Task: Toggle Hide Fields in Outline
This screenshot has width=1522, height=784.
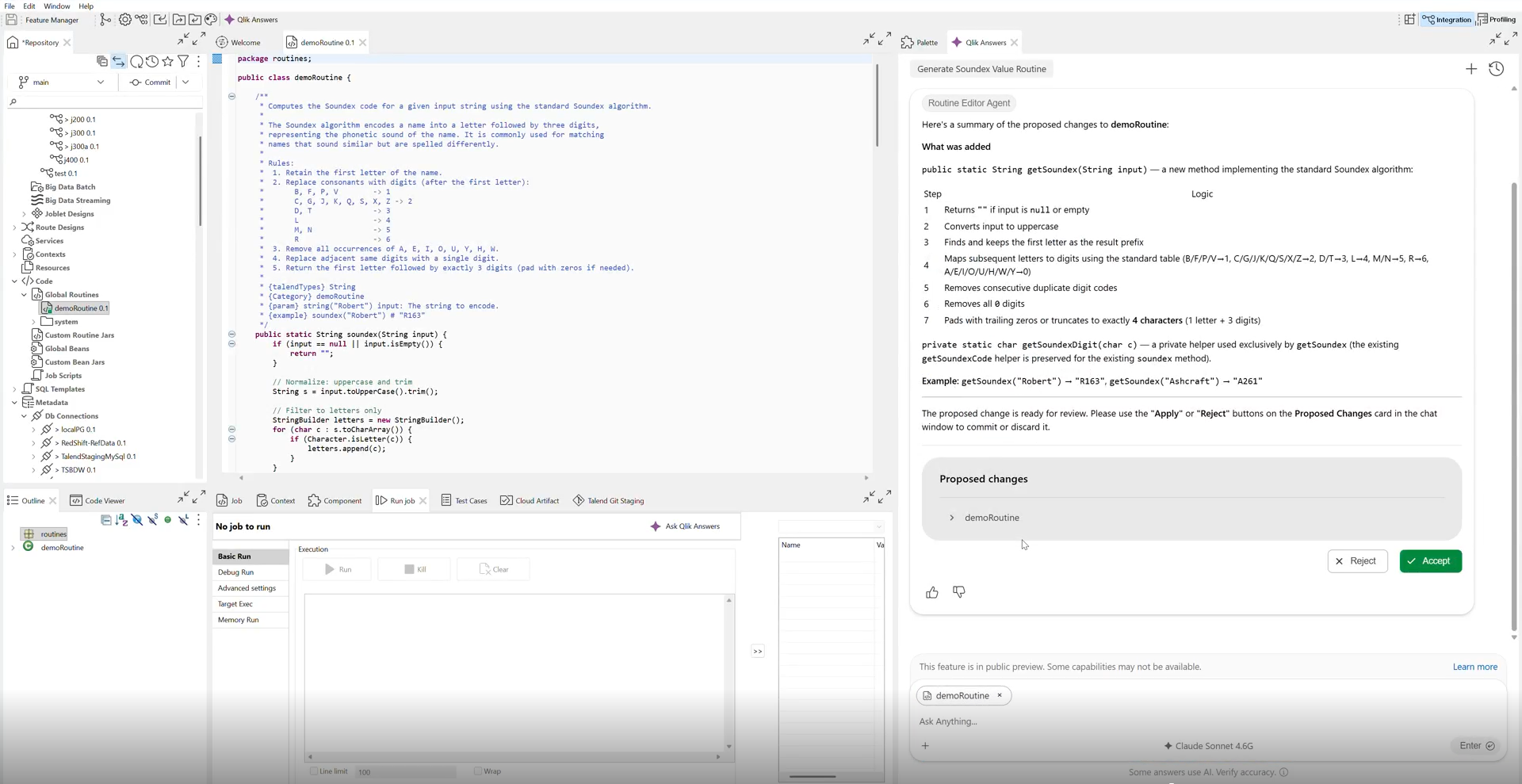Action: [x=137, y=520]
